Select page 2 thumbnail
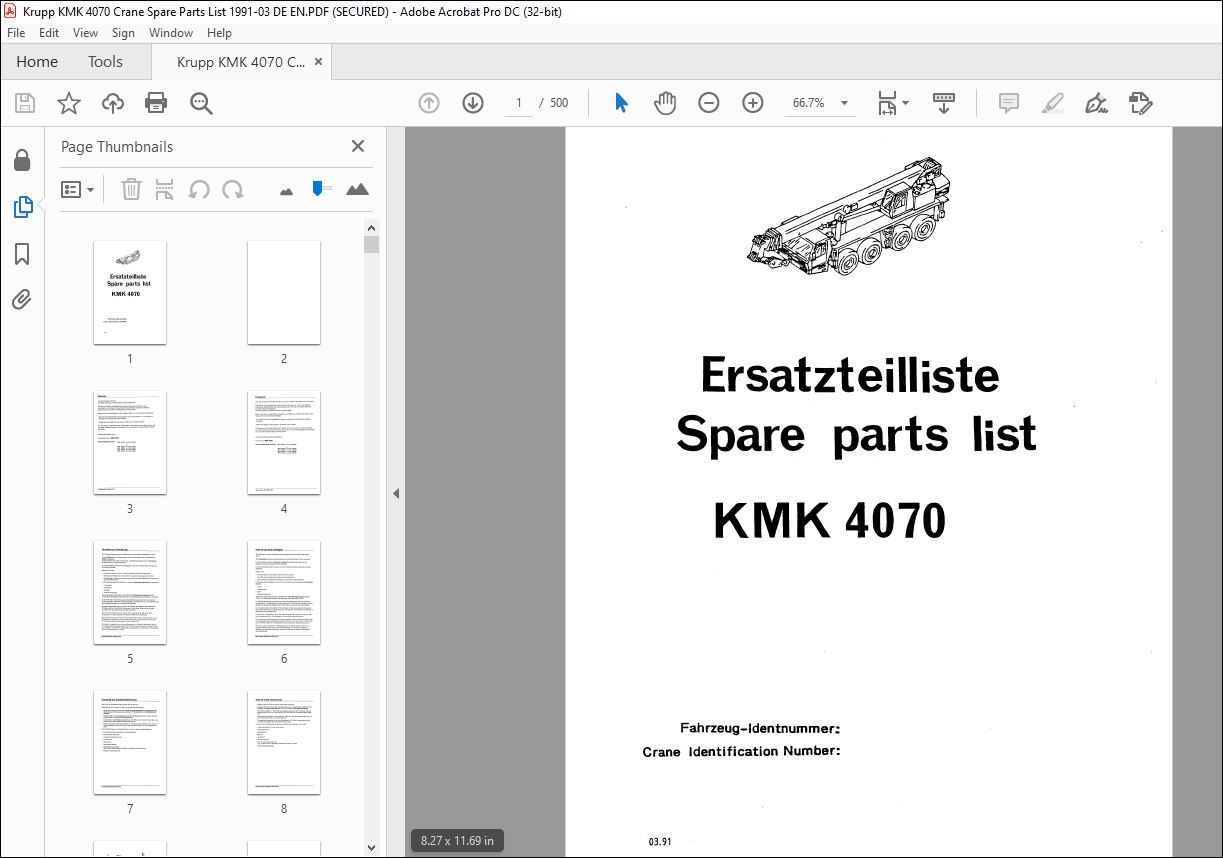 (284, 292)
